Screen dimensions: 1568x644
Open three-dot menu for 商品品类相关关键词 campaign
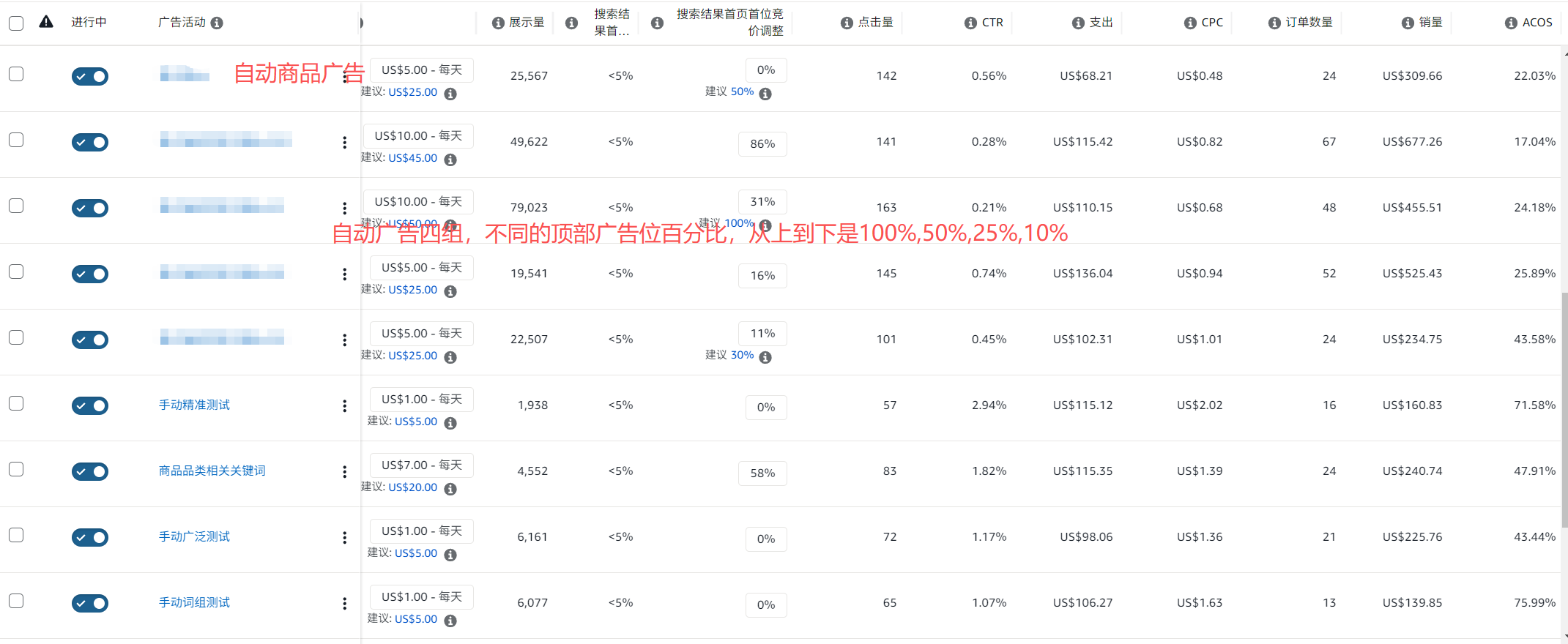click(x=344, y=472)
